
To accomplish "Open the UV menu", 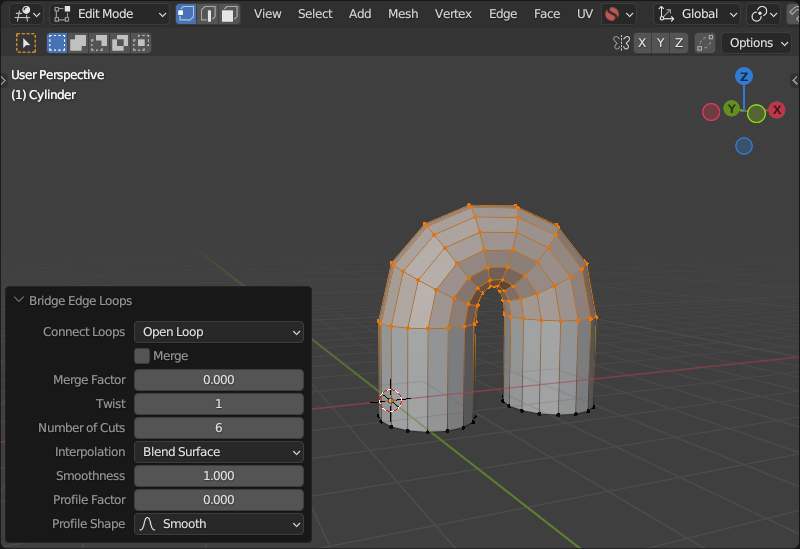I will (585, 14).
